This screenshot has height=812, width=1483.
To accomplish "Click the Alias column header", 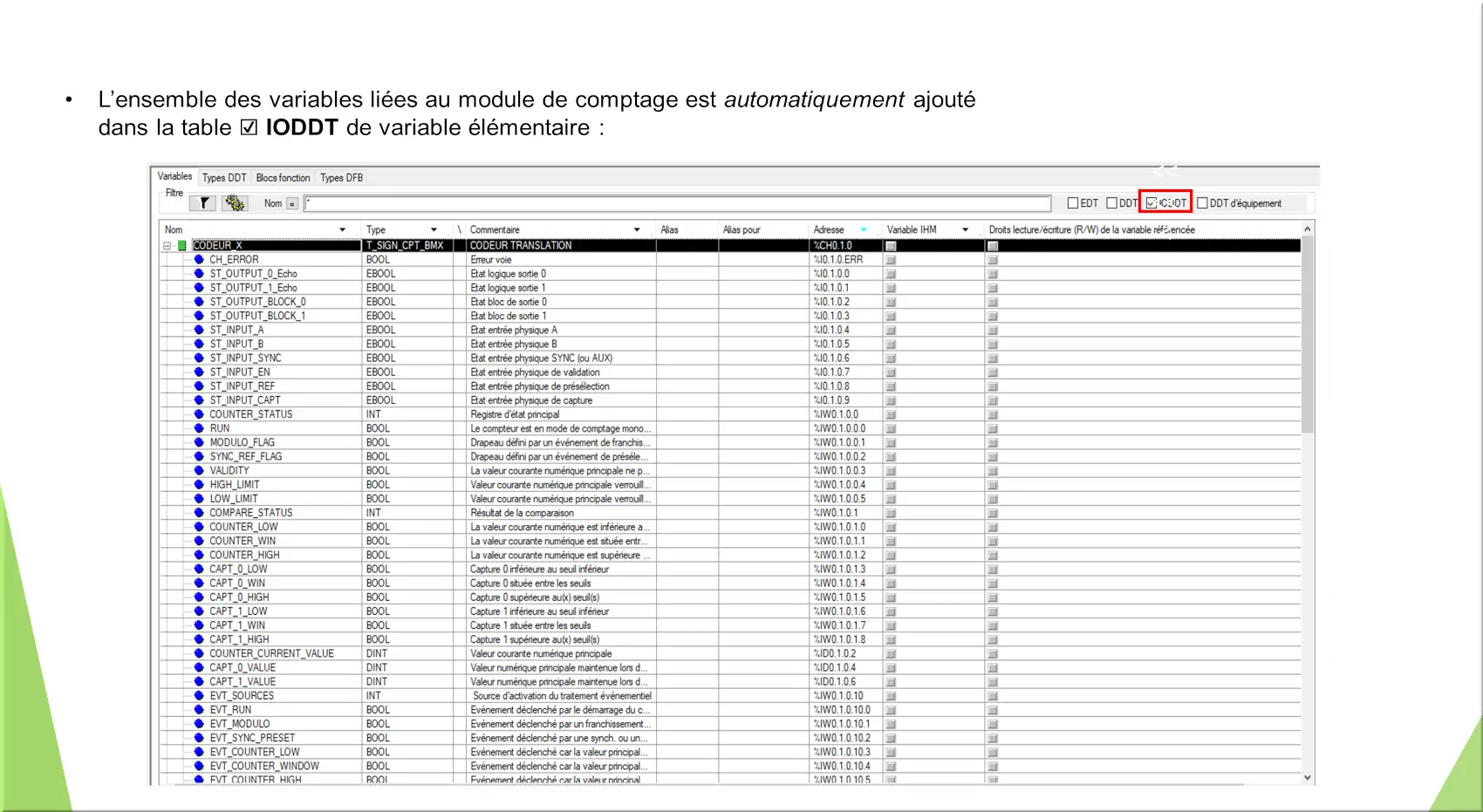I will coord(669,230).
